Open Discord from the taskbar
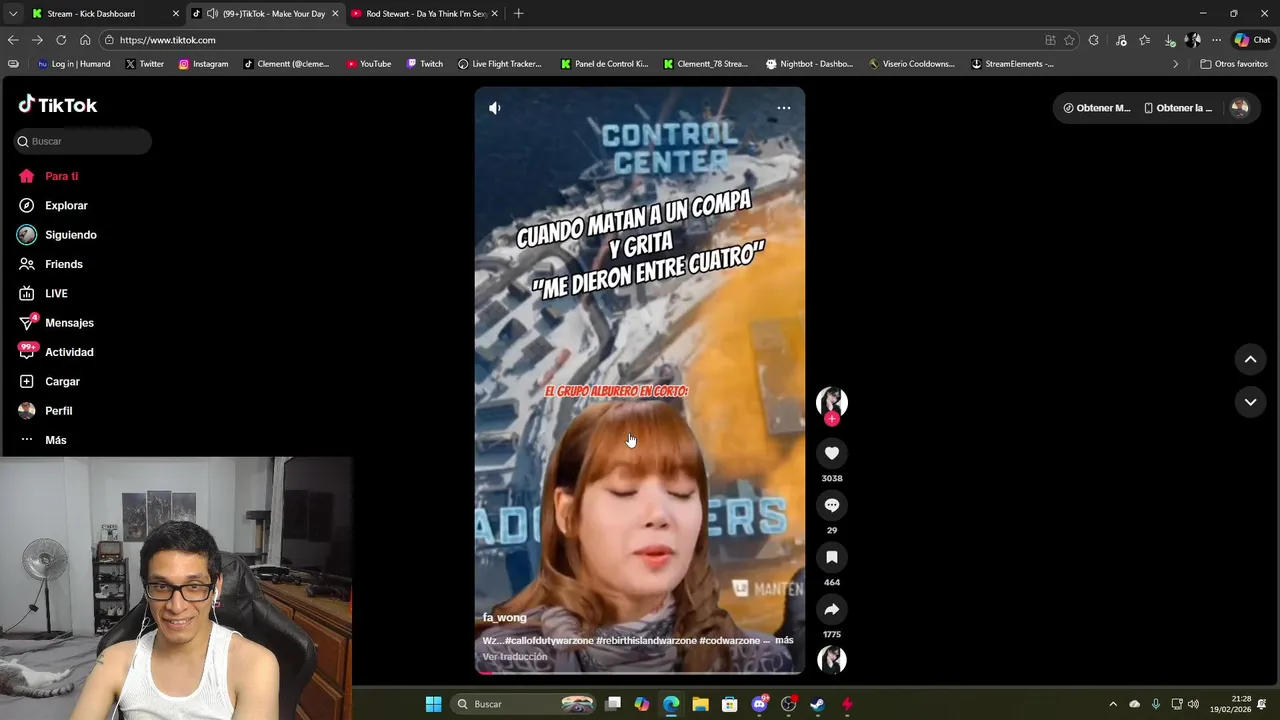Viewport: 1280px width, 720px height. click(x=759, y=704)
